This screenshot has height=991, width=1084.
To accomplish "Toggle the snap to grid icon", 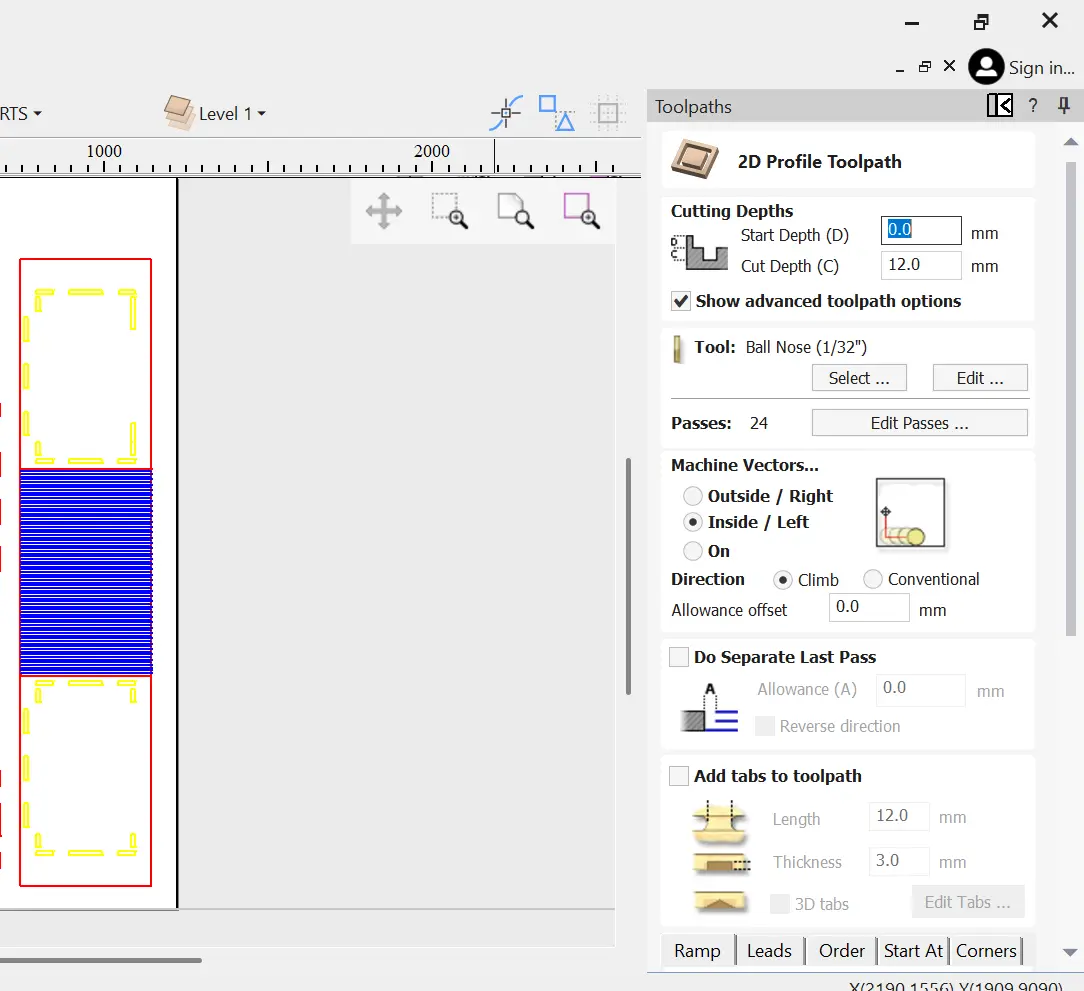I will tap(608, 113).
